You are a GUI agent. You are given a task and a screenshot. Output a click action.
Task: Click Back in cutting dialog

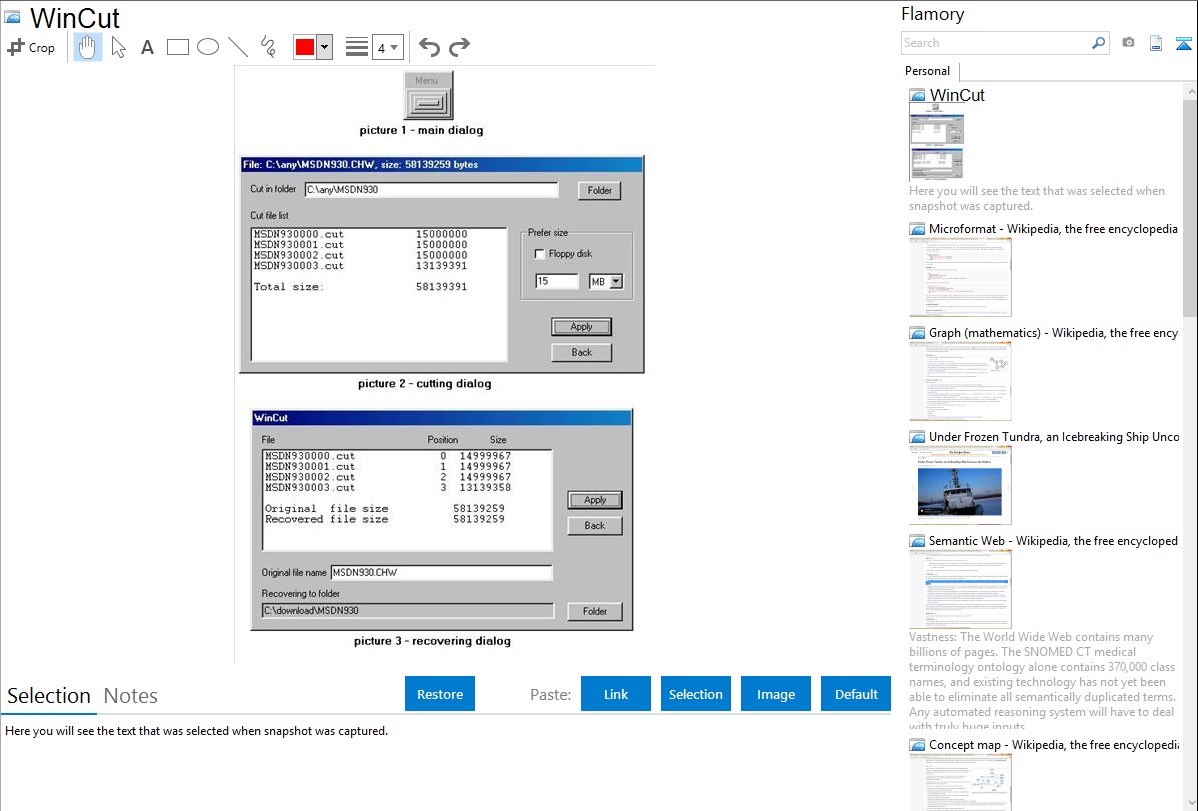point(581,352)
